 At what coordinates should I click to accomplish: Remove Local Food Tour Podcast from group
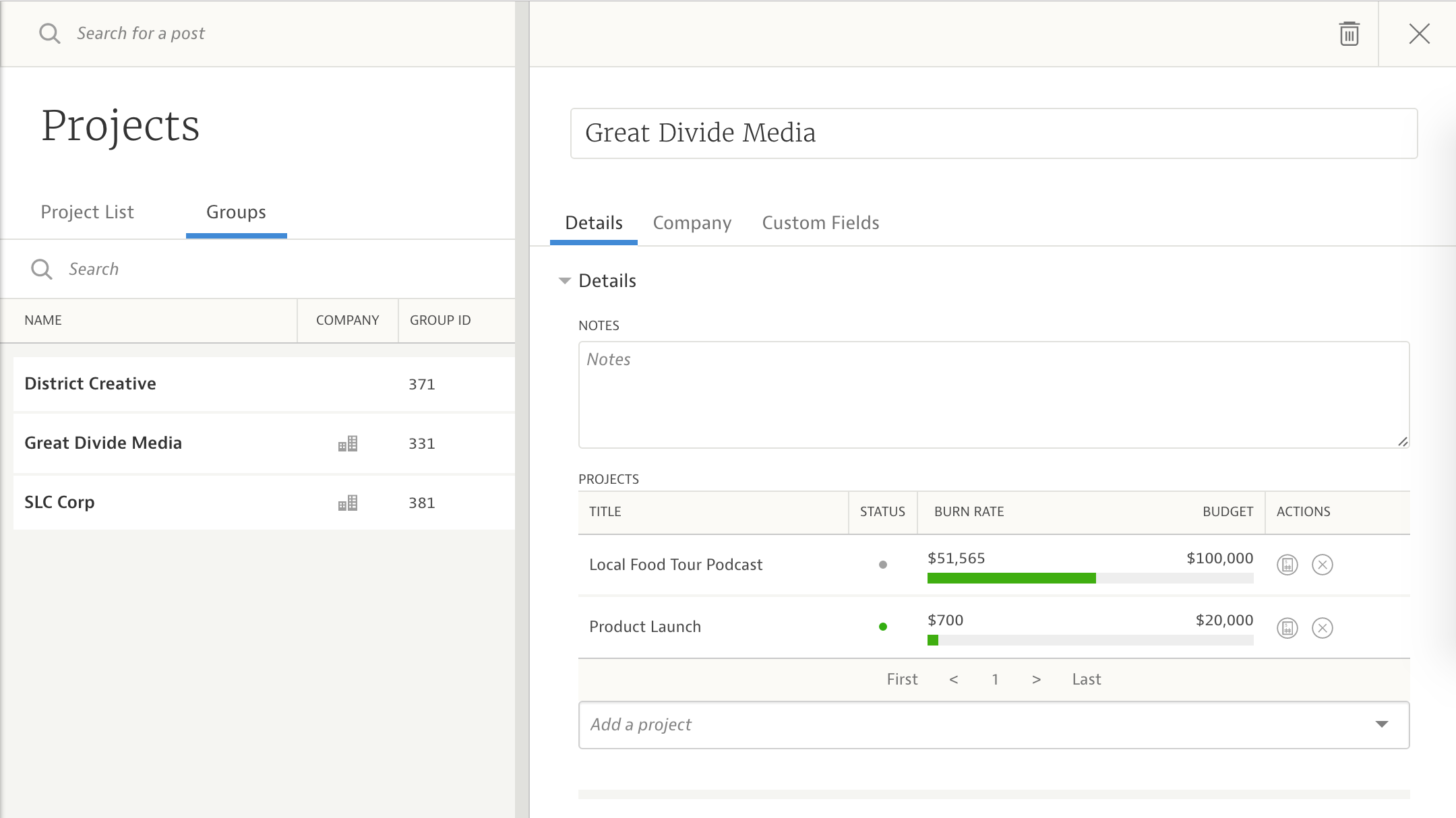pyautogui.click(x=1322, y=565)
